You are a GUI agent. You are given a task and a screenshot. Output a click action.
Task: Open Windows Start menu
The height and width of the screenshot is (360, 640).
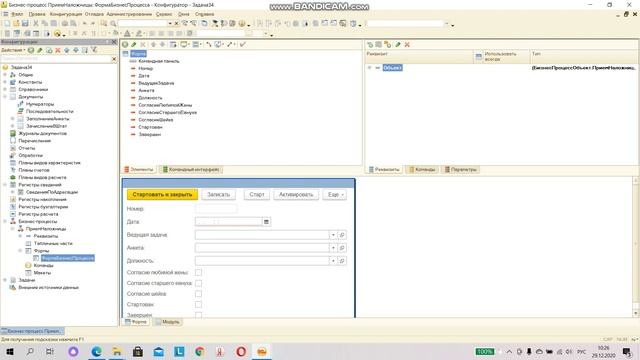point(10,351)
